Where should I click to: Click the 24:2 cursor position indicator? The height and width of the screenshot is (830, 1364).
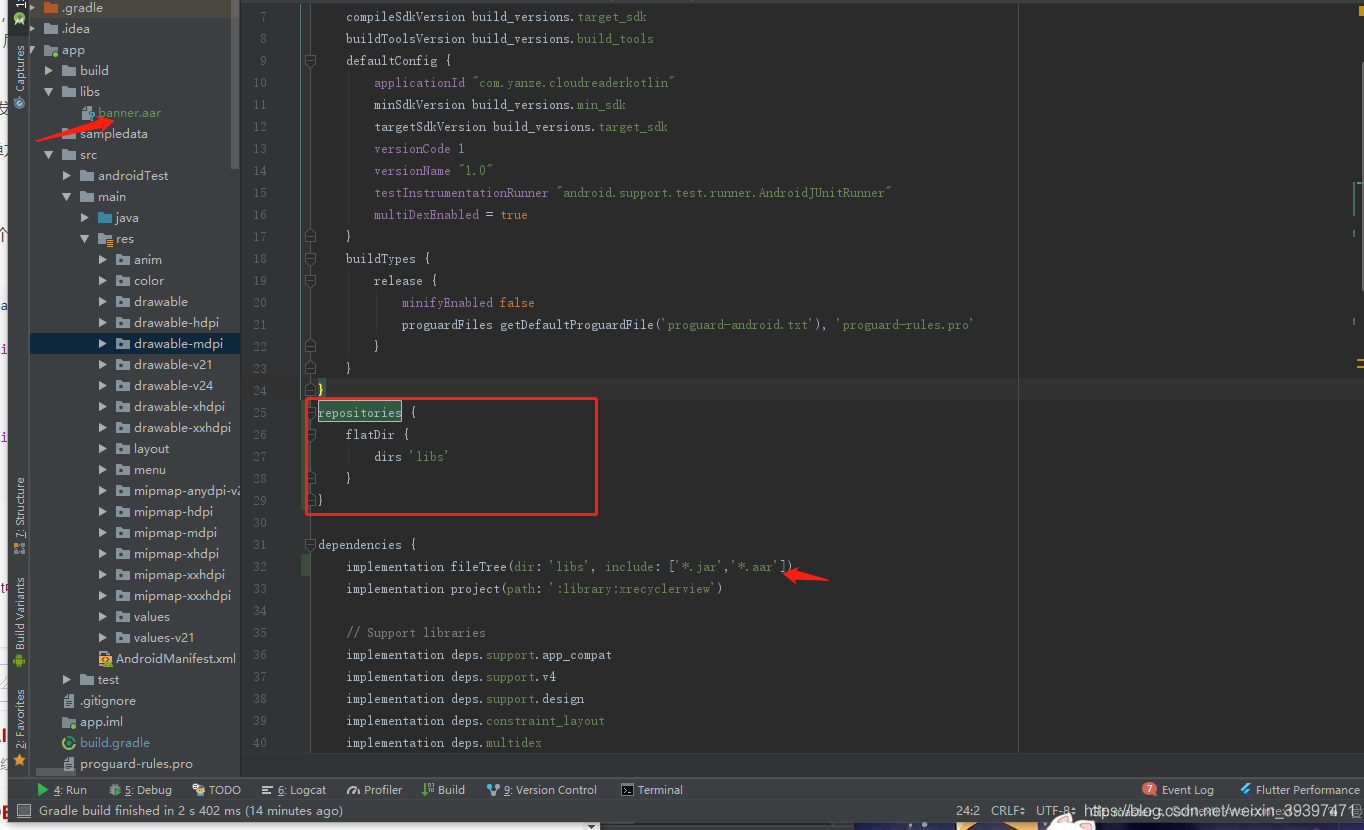pyautogui.click(x=967, y=811)
